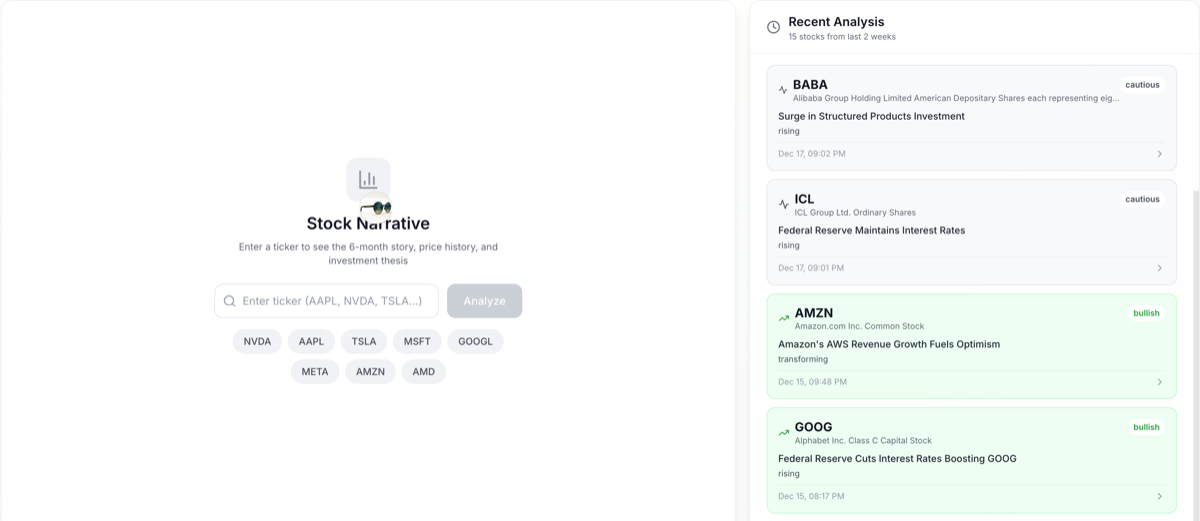1200x521 pixels.
Task: Select the NVDA ticker chip
Action: 257,341
